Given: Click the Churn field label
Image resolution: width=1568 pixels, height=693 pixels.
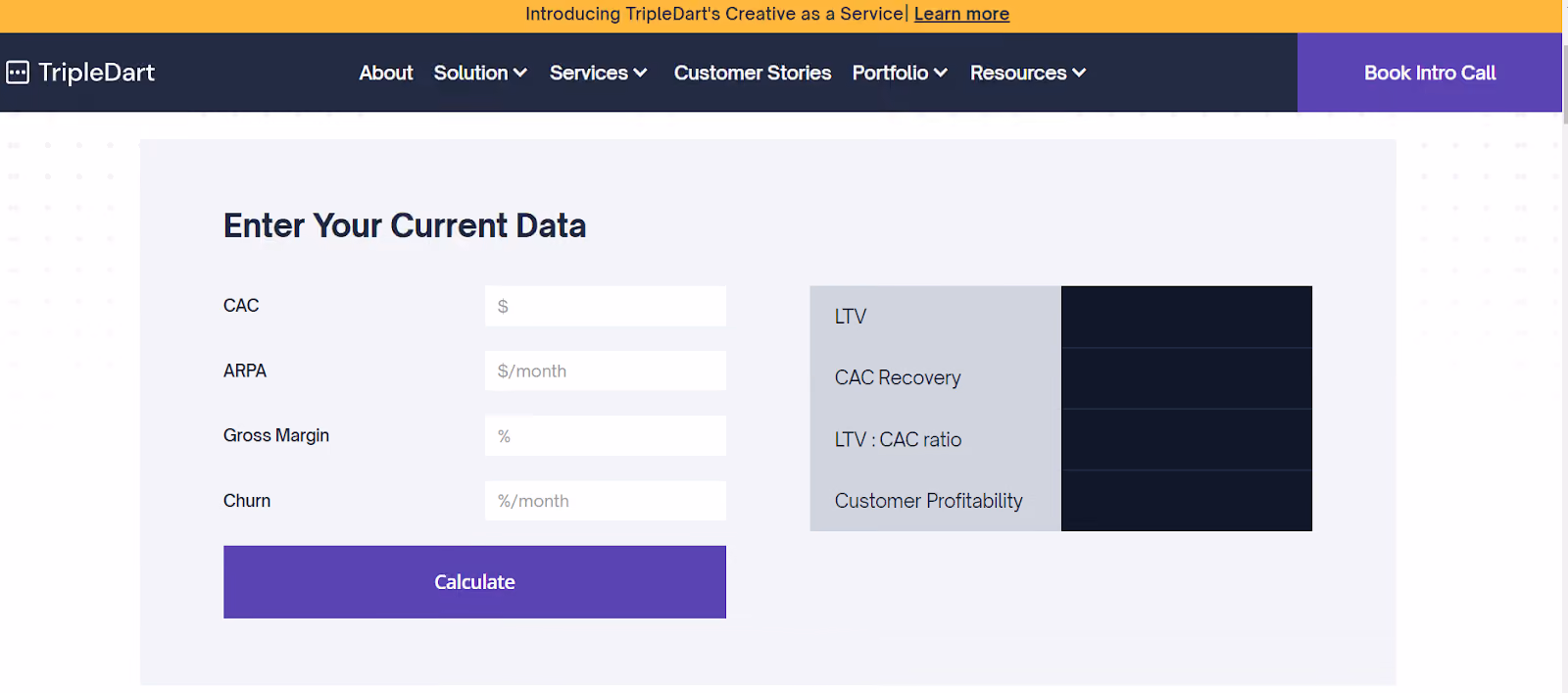Looking at the screenshot, I should [247, 501].
